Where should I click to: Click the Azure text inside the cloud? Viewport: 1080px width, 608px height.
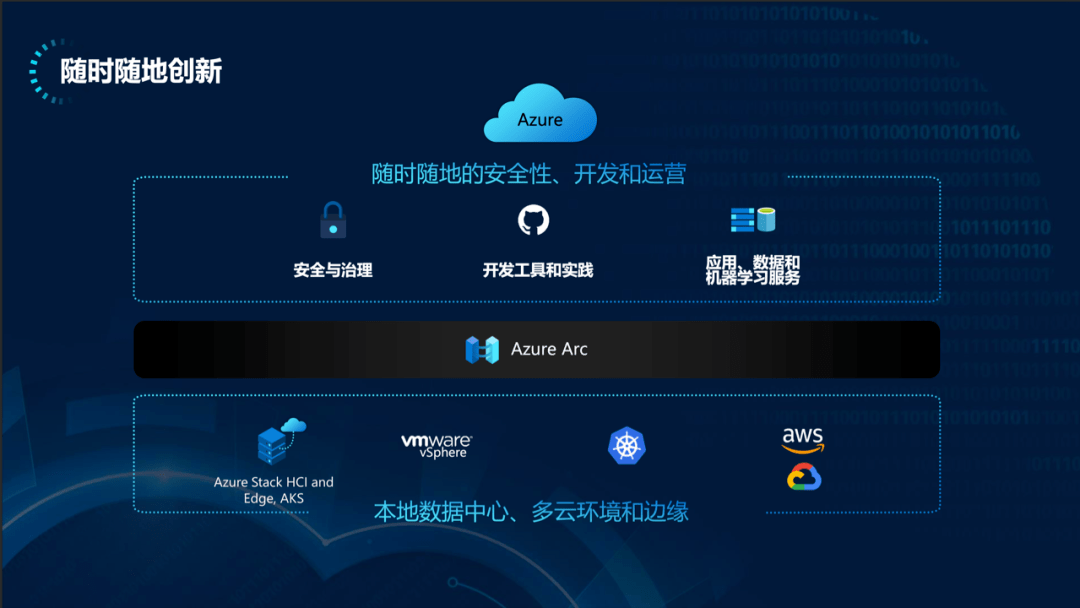pyautogui.click(x=540, y=120)
